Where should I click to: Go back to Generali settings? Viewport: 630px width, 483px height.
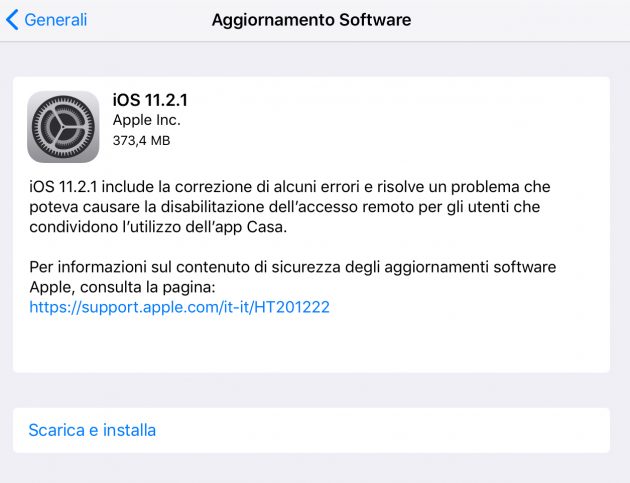[47, 20]
